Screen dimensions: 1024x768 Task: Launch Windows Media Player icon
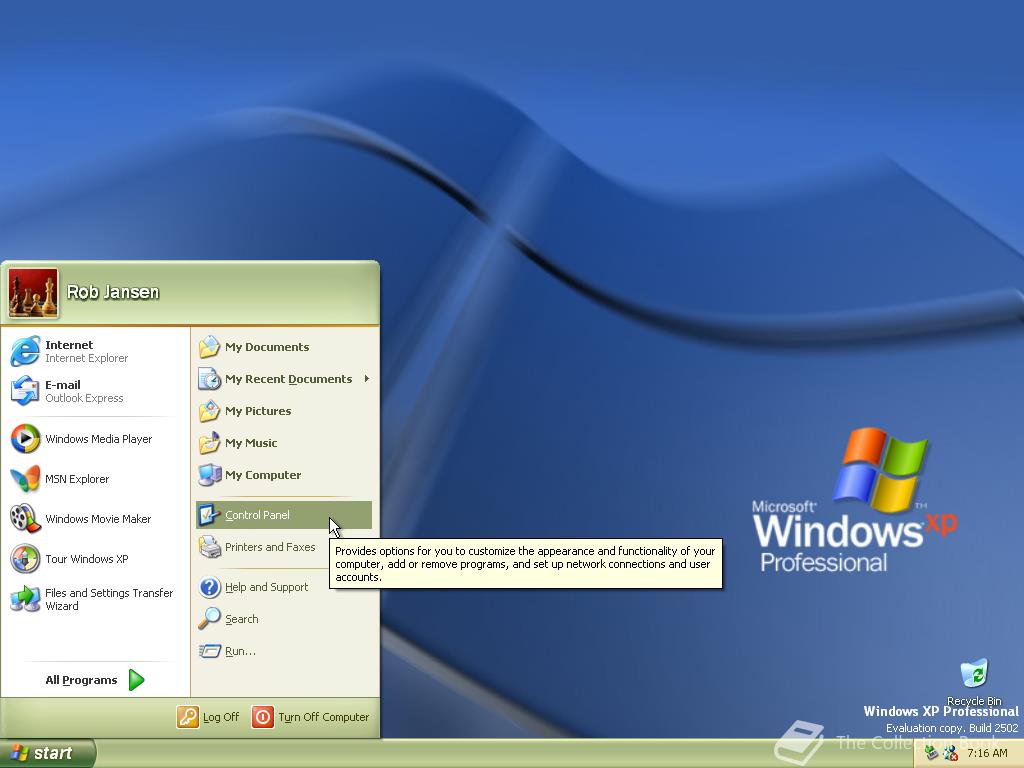tap(25, 439)
